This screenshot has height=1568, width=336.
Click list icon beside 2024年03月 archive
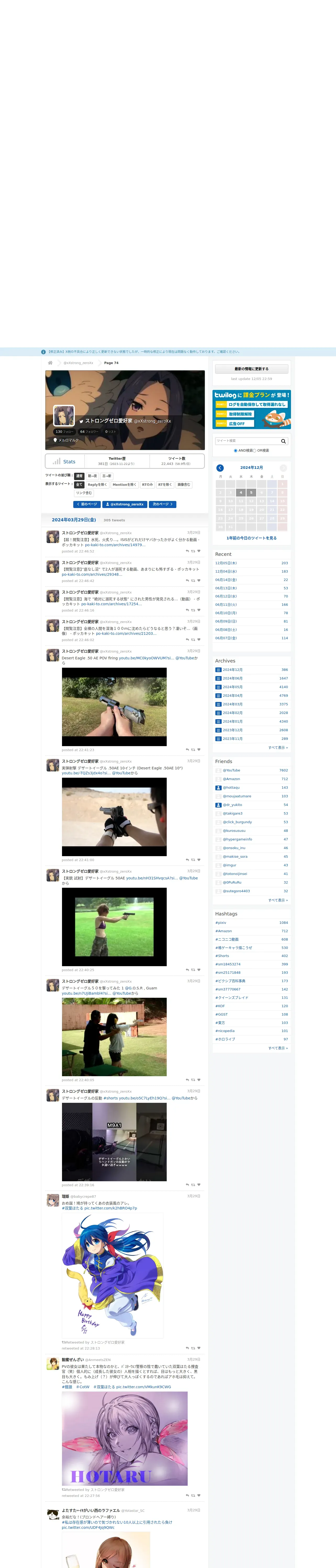click(218, 704)
